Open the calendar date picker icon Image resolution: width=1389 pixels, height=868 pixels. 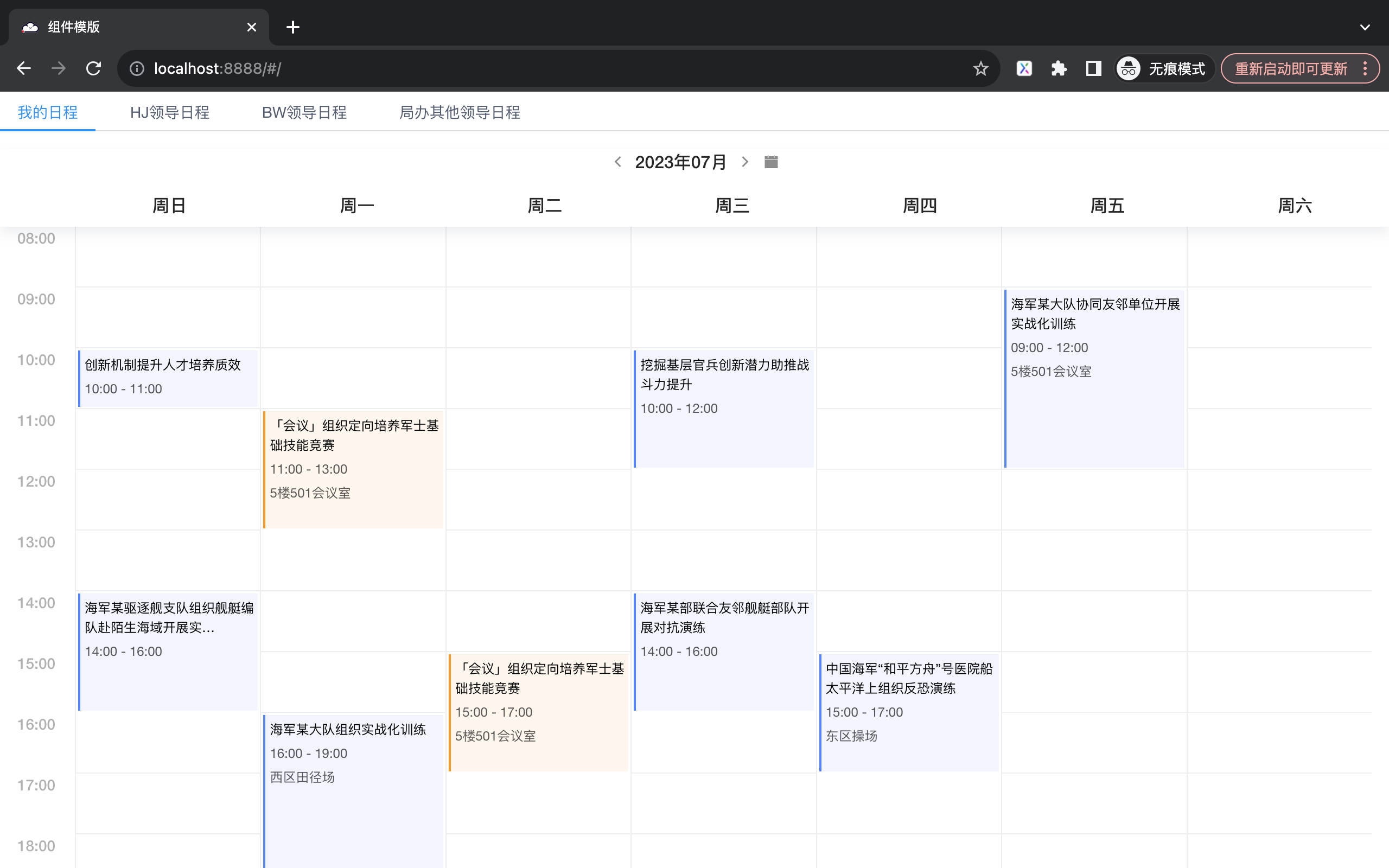771,162
